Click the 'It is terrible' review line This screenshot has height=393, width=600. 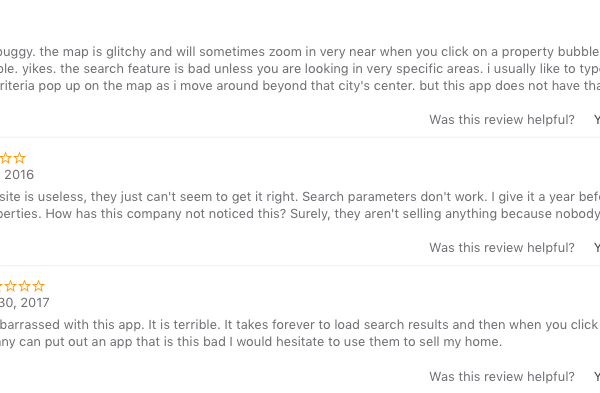tap(300, 325)
